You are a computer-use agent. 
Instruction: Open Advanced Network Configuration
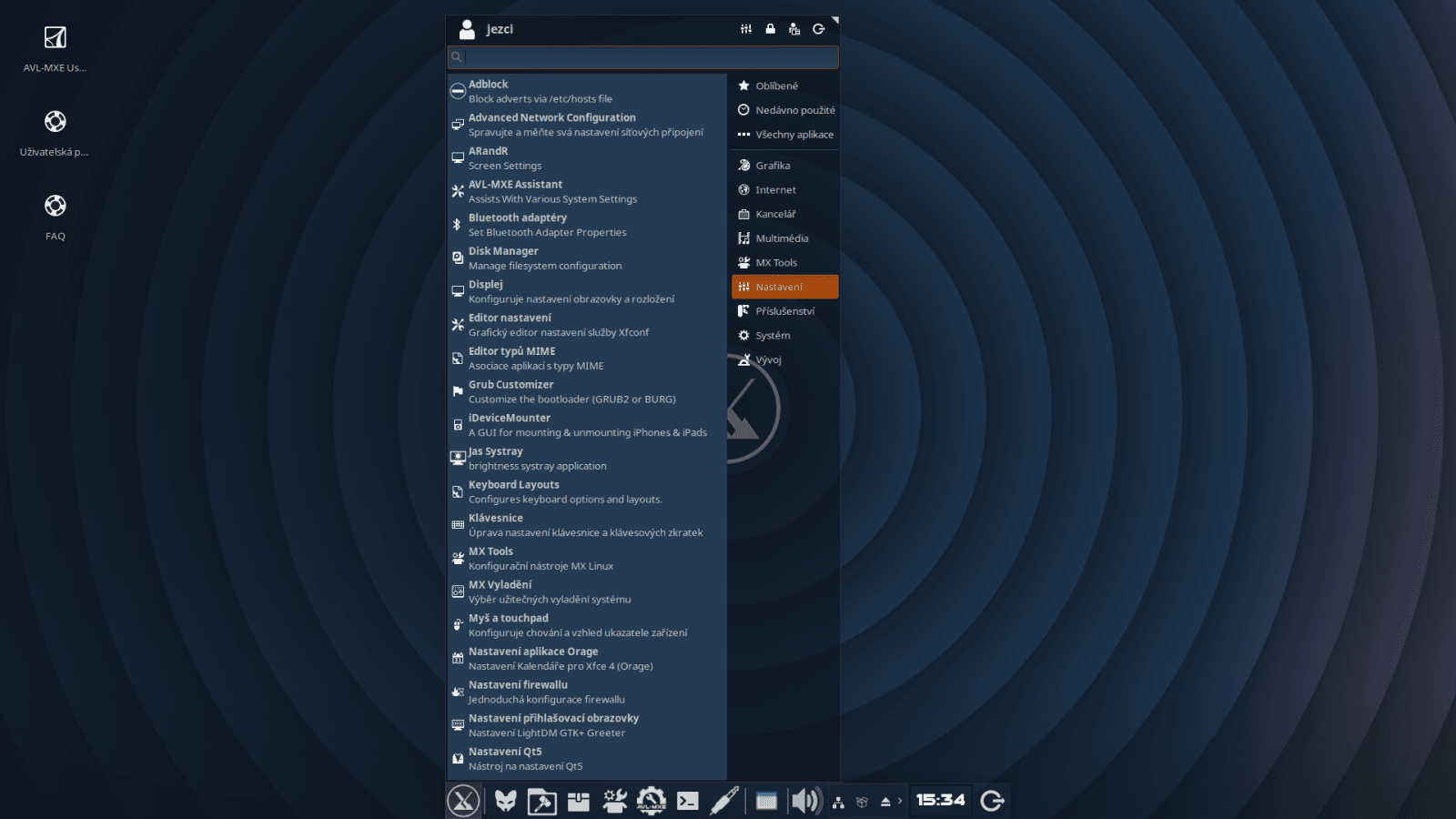click(x=585, y=124)
